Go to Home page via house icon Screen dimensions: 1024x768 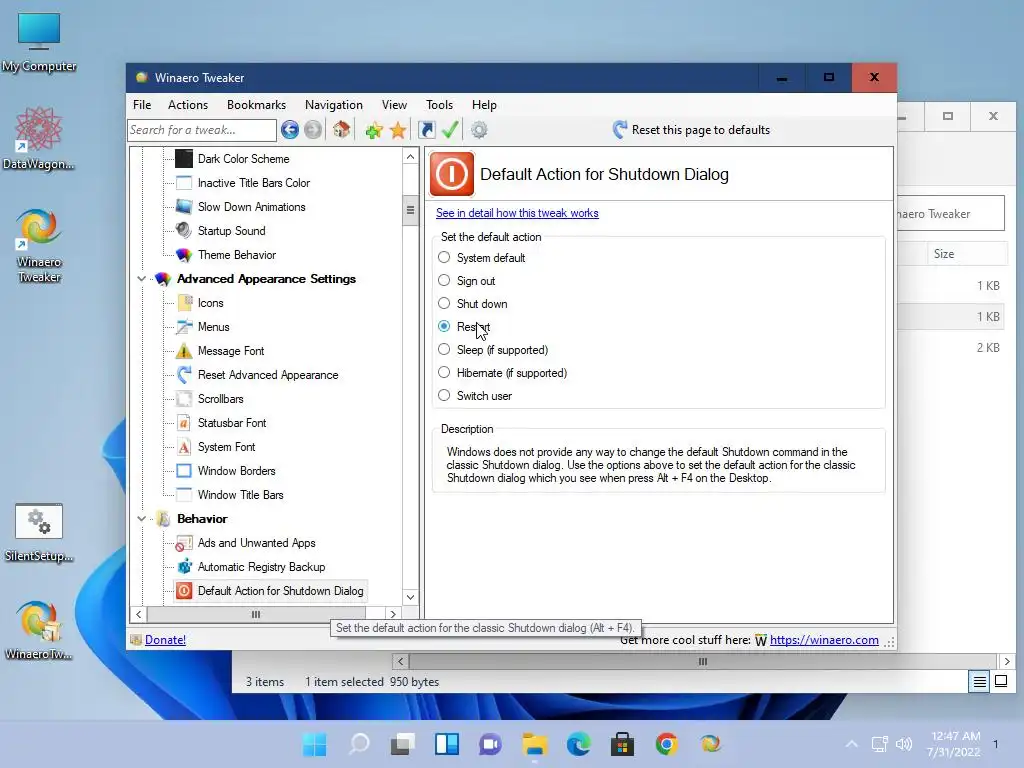point(341,130)
